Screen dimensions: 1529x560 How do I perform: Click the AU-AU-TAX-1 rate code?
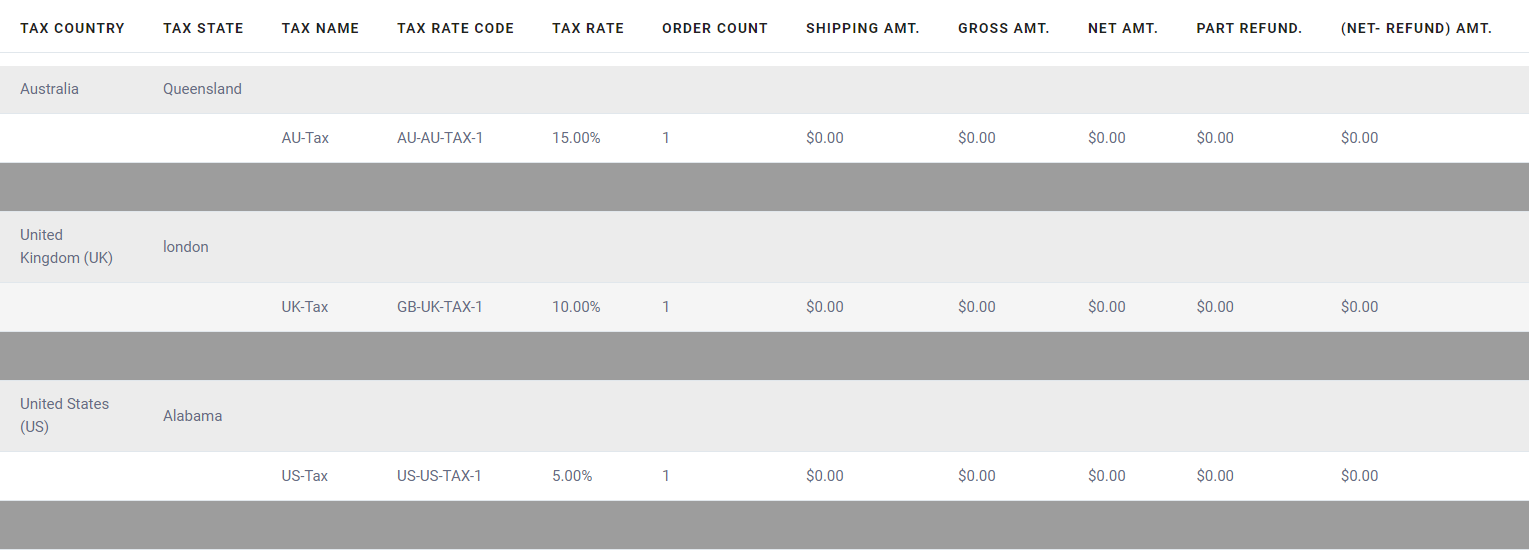[440, 138]
